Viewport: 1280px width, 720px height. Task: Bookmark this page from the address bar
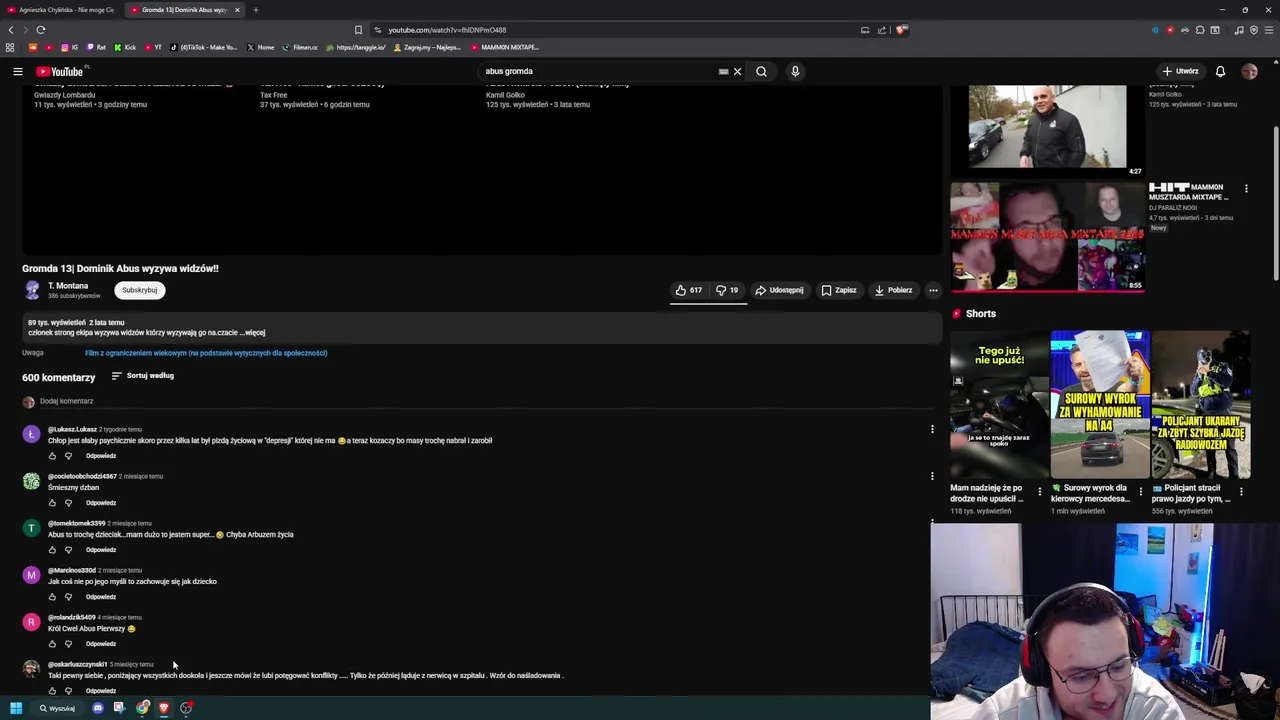click(358, 30)
